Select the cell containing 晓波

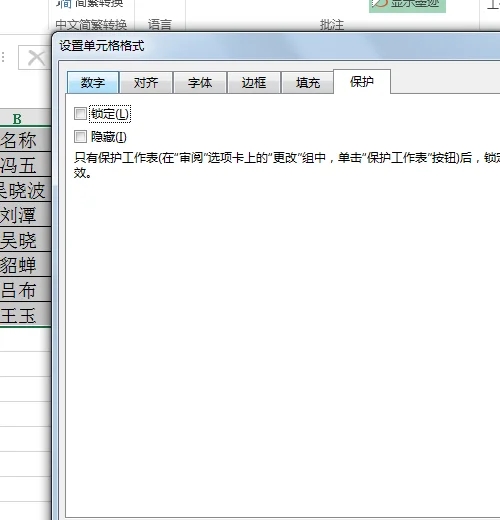(x=25, y=190)
